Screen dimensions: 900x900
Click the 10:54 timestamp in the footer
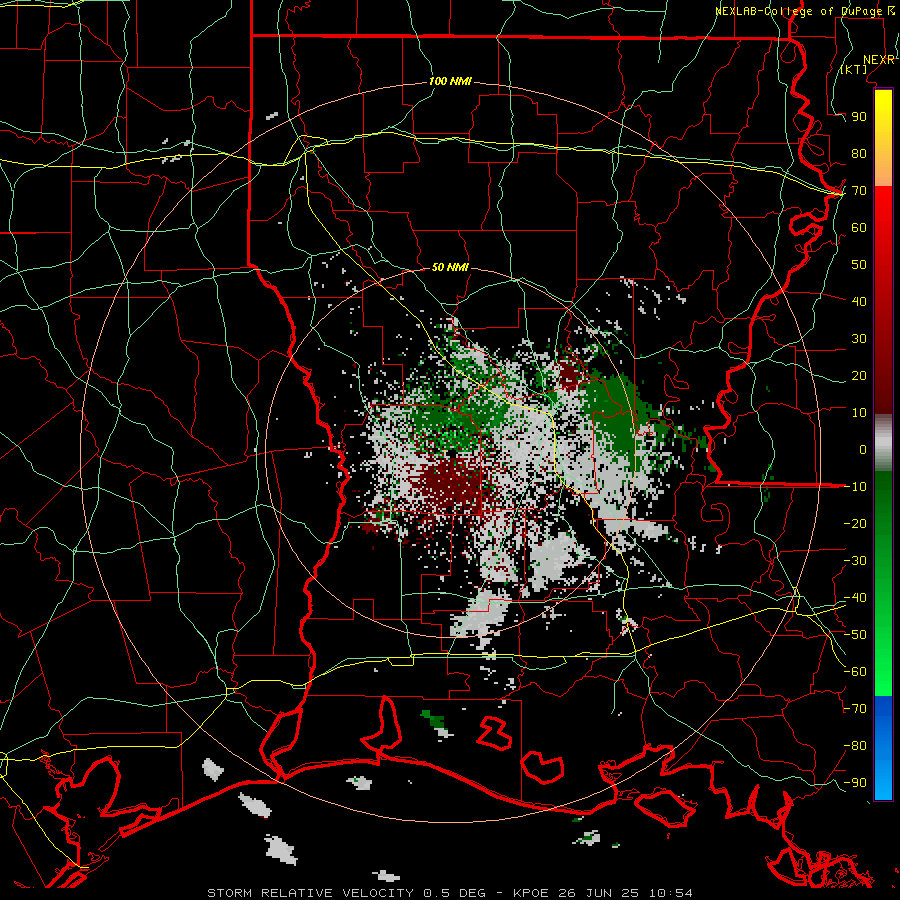[x=670, y=893]
